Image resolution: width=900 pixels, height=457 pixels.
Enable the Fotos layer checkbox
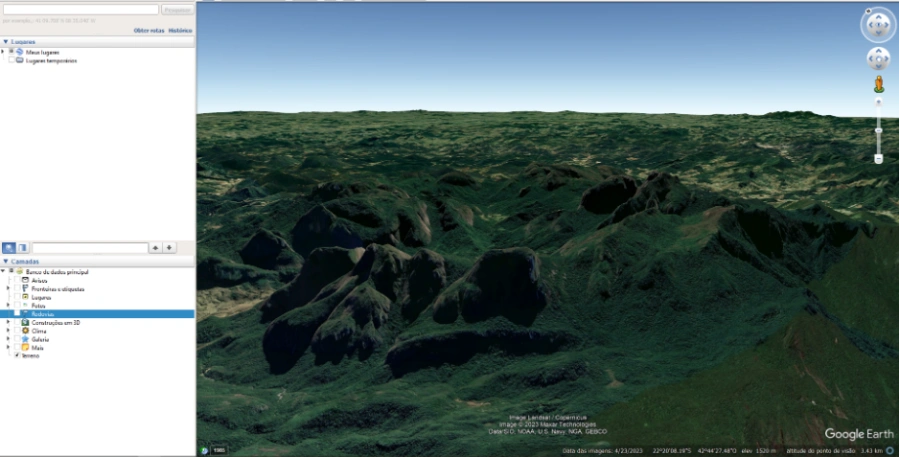pos(17,305)
